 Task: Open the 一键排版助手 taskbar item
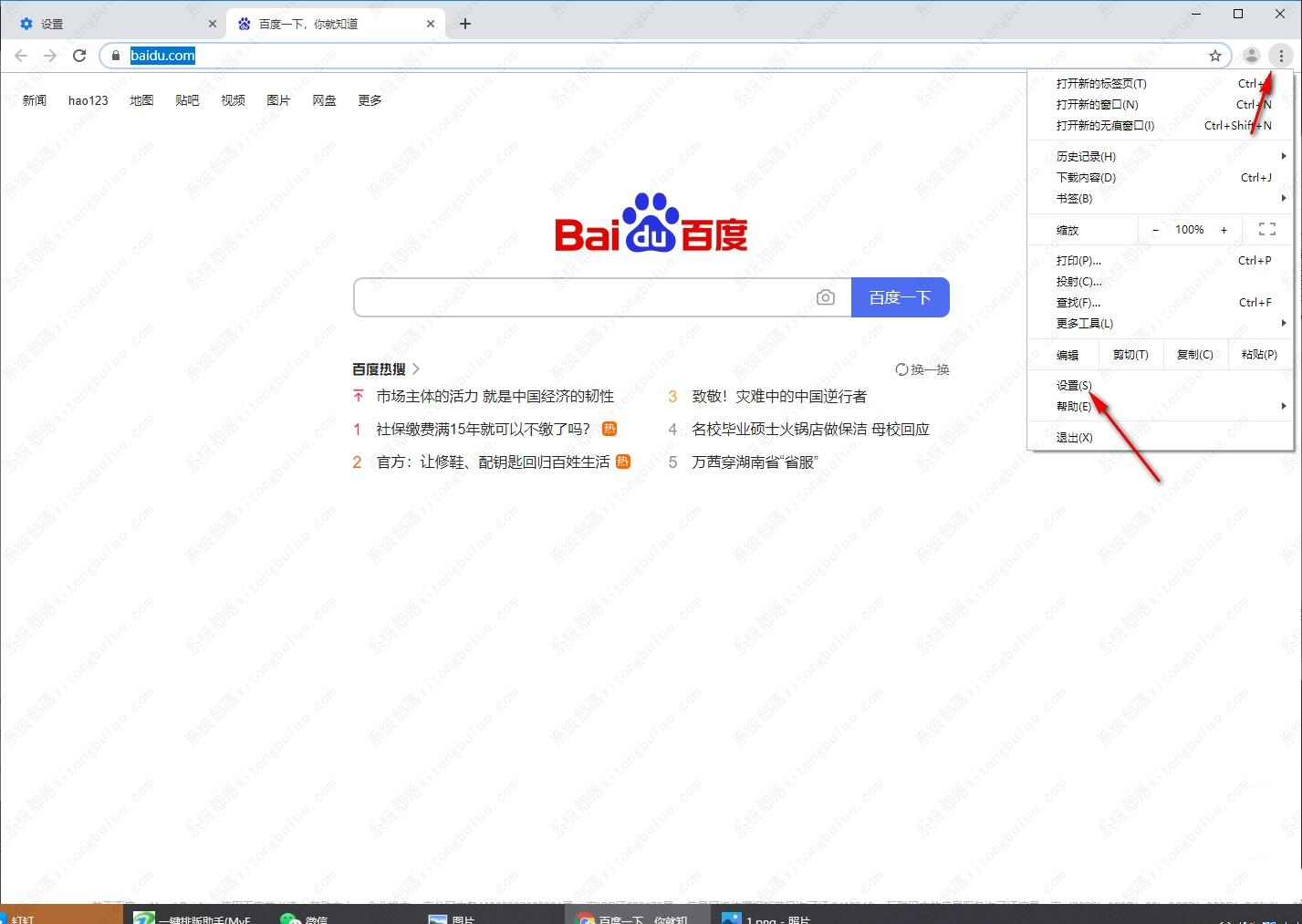(193, 916)
